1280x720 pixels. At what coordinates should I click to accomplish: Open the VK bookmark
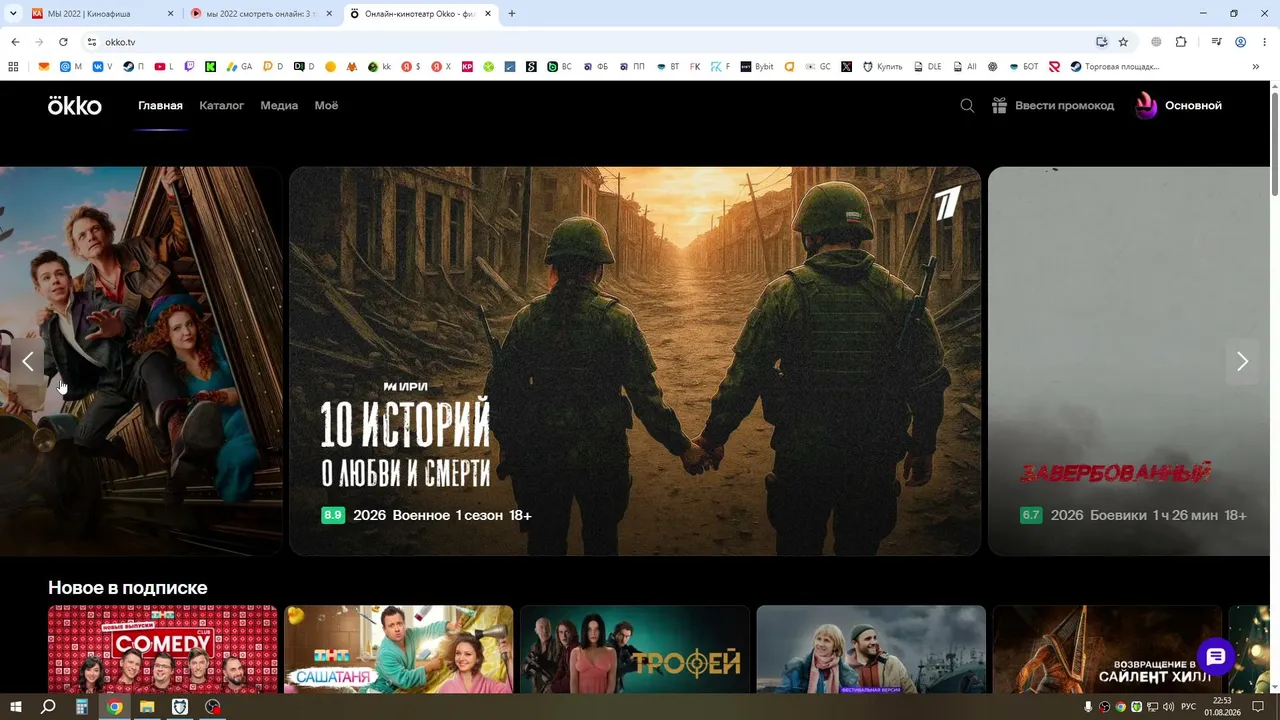click(x=103, y=67)
